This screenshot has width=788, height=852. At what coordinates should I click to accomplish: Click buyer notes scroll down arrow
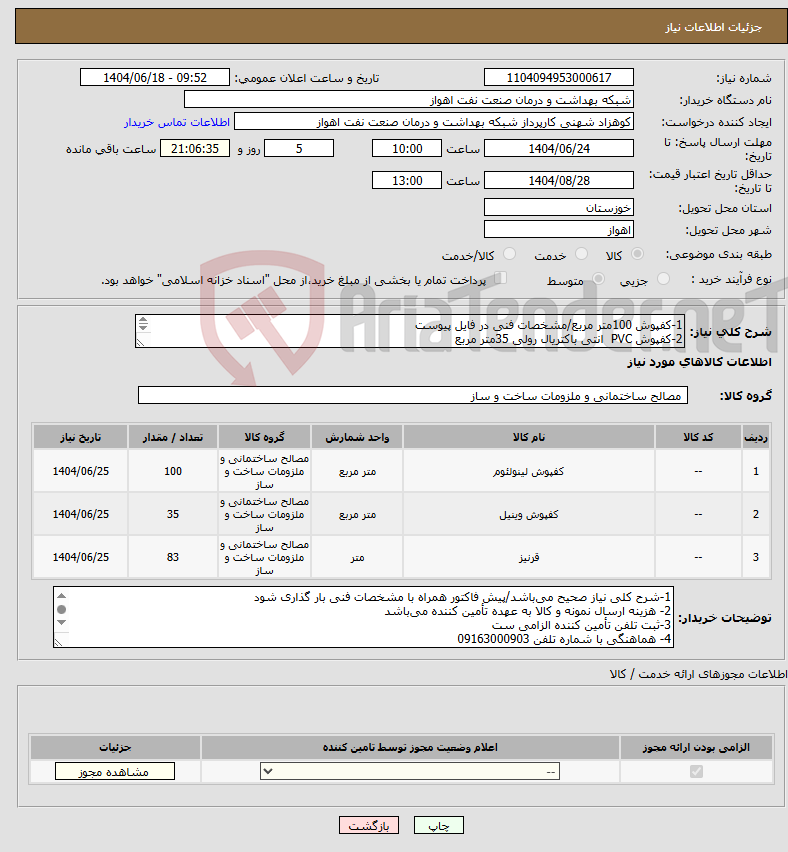pyautogui.click(x=61, y=623)
